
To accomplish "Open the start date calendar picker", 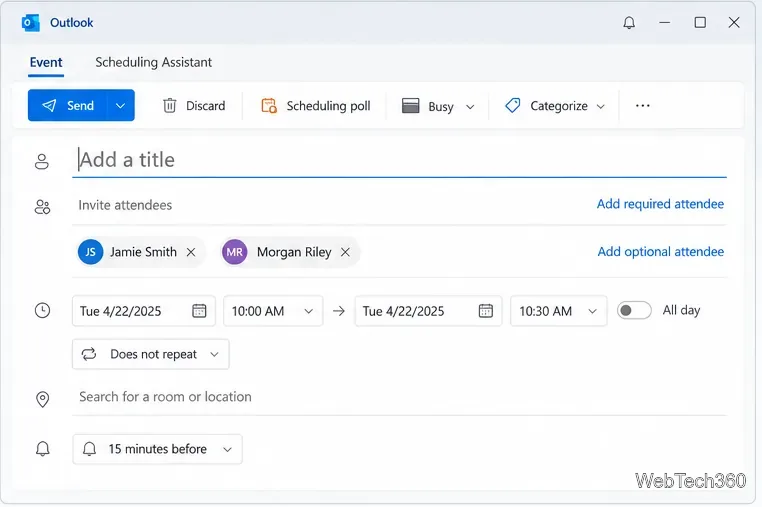I will (199, 311).
